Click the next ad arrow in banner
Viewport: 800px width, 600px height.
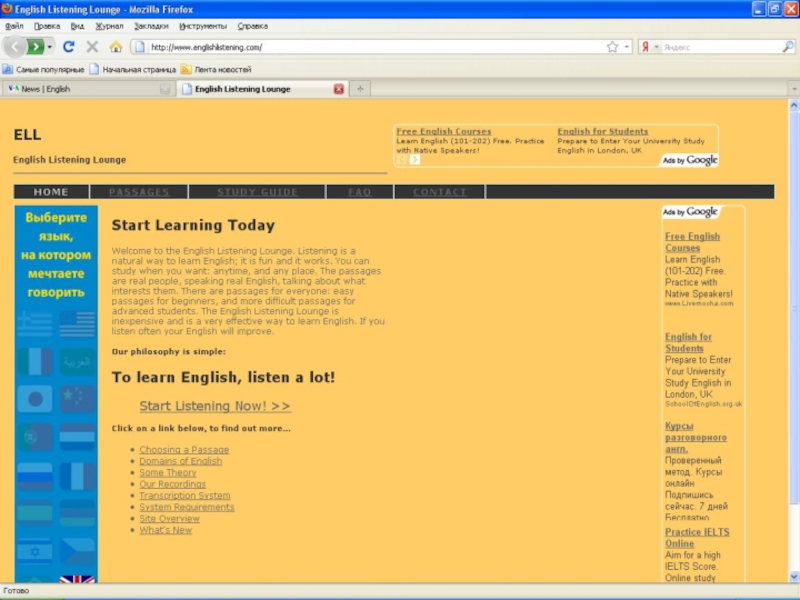(415, 159)
